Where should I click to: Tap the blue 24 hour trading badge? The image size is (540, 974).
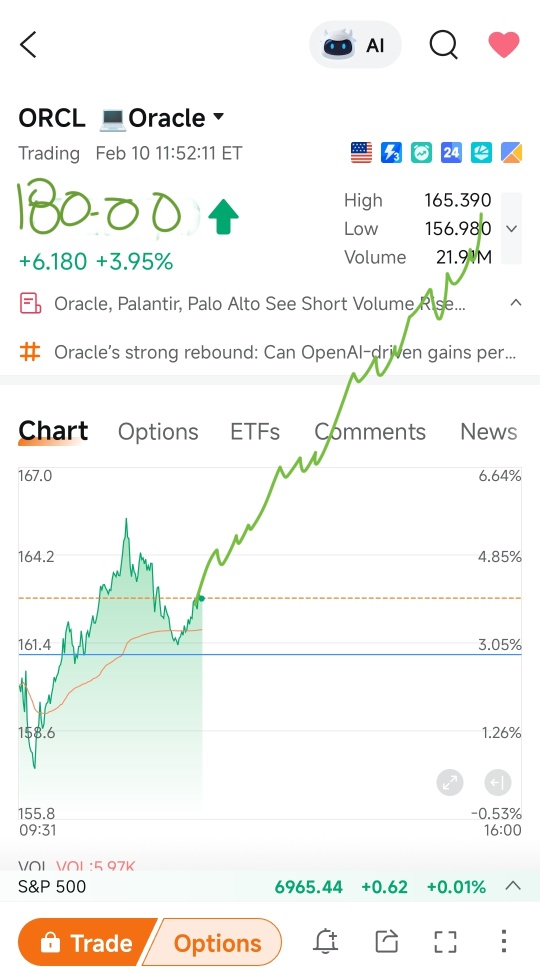451,152
